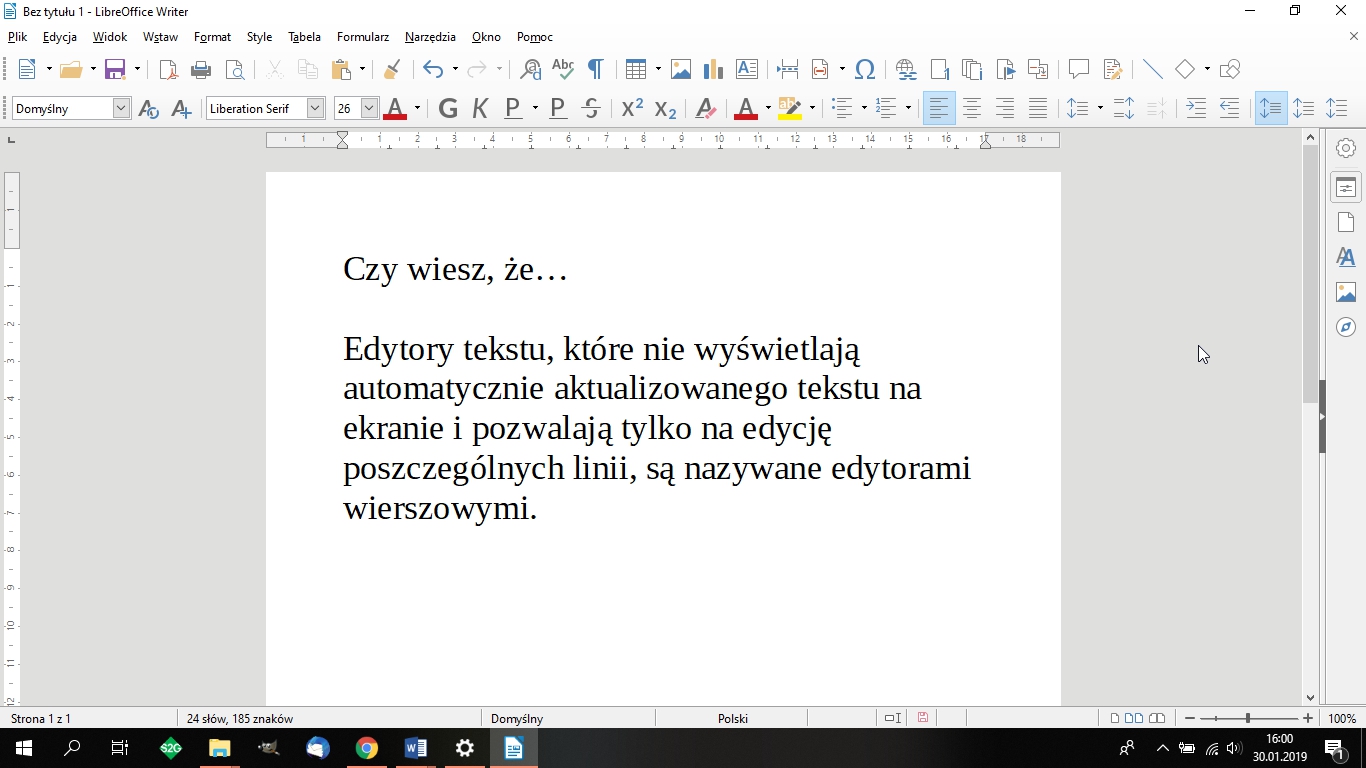1366x768 pixels.
Task: Open the Tabela menu
Action: pos(304,37)
